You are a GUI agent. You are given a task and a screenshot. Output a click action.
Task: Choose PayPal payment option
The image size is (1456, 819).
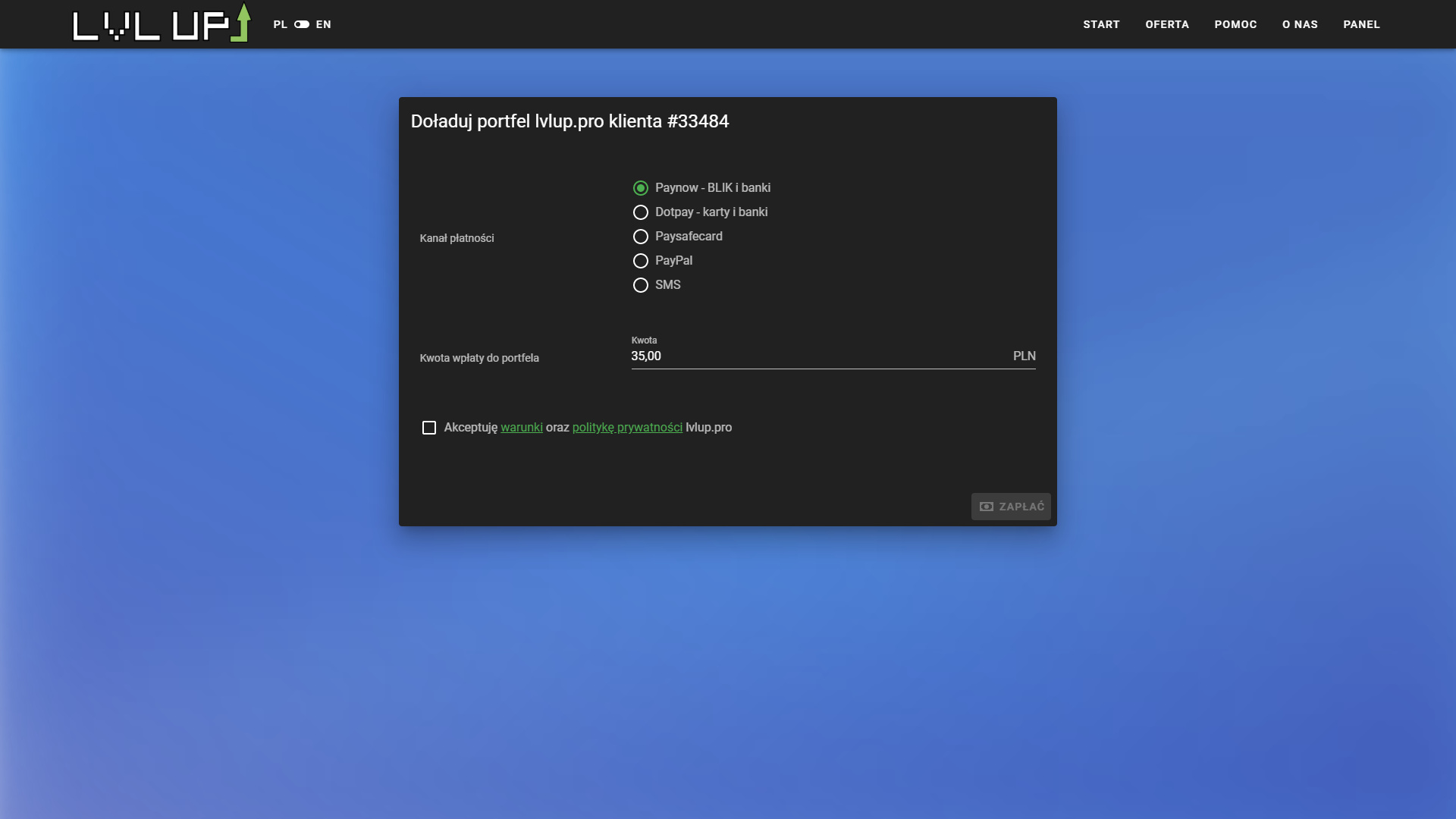pos(641,261)
